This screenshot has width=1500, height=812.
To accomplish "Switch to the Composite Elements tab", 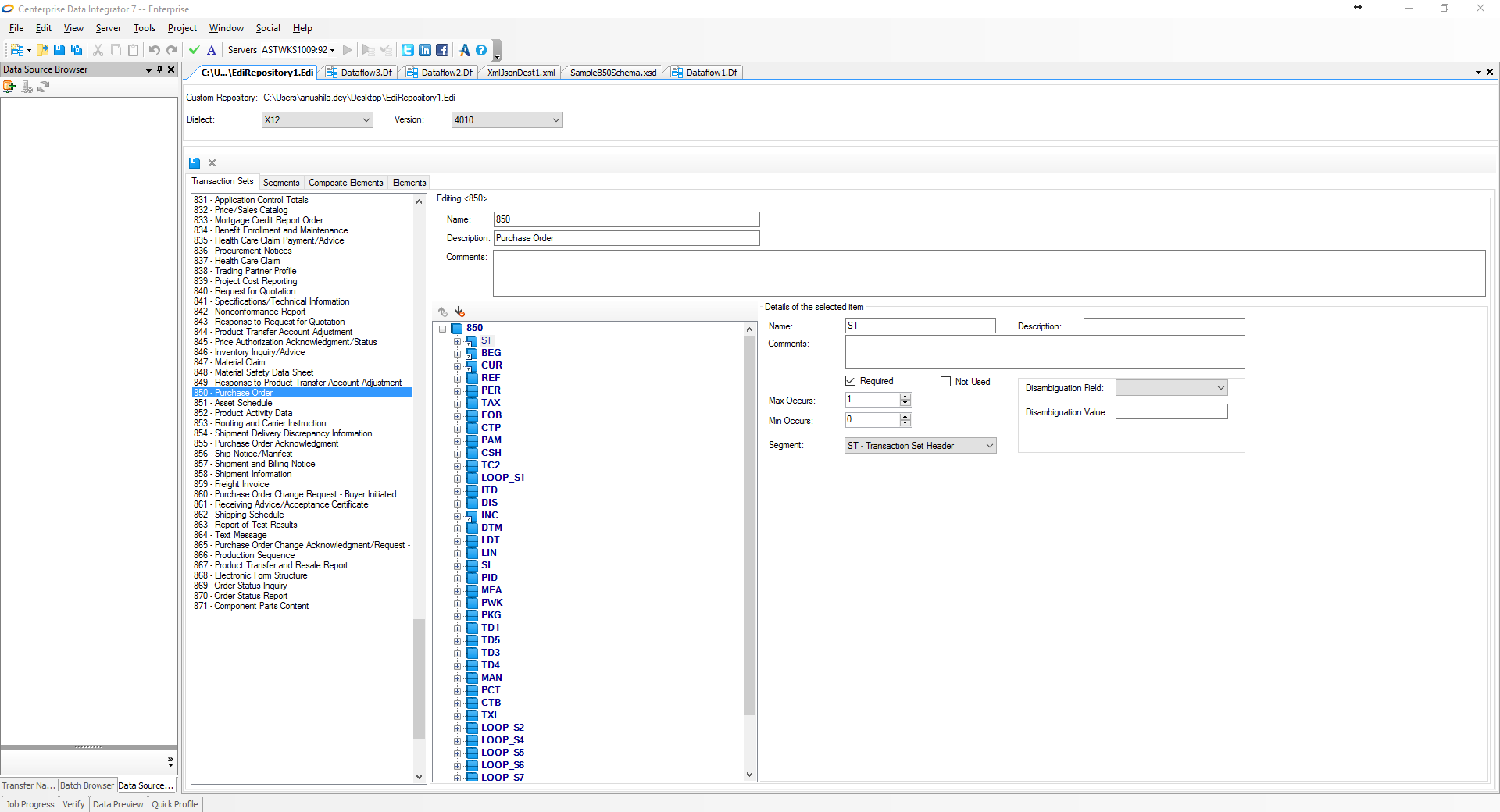I will pos(345,183).
